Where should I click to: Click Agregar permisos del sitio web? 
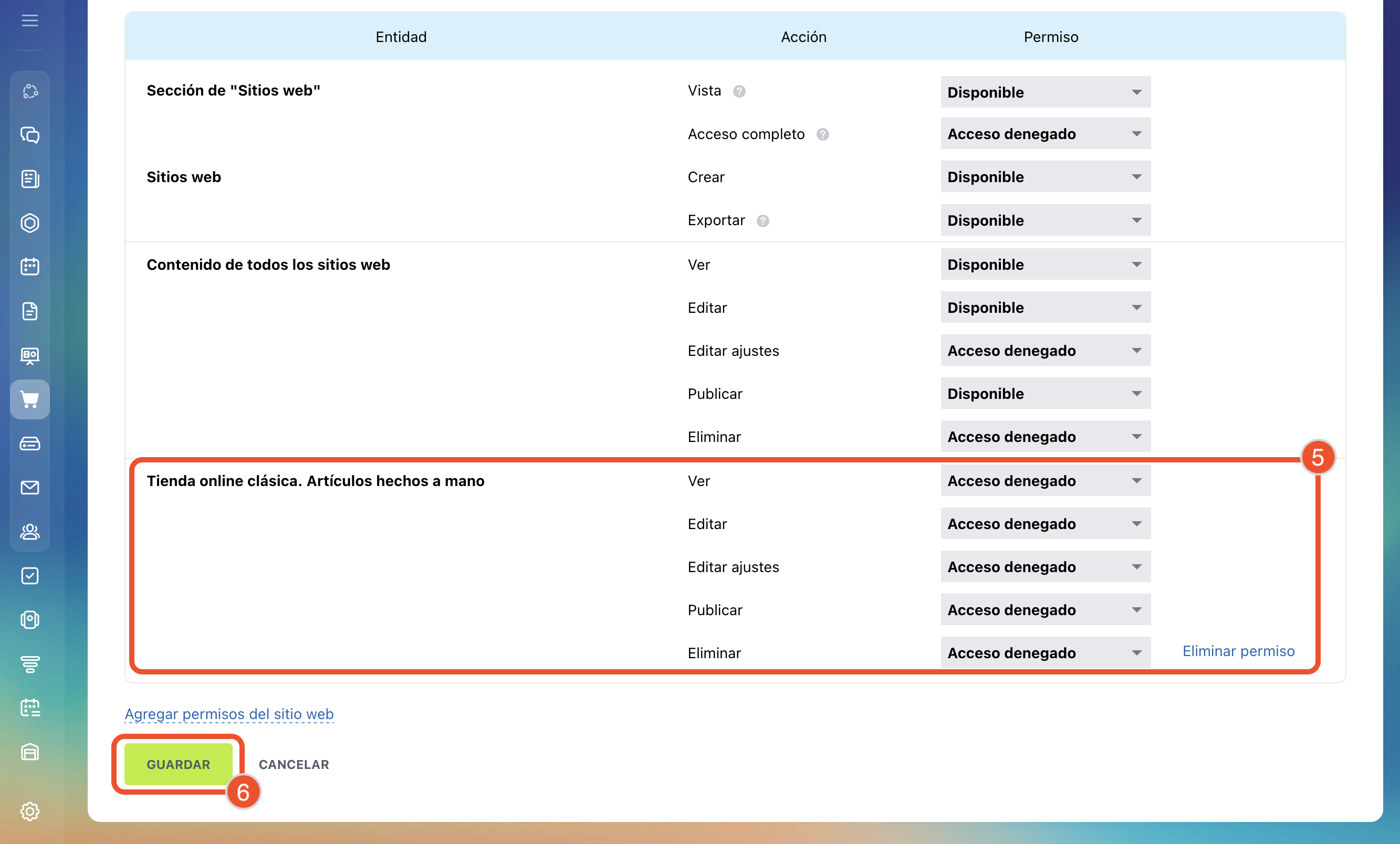pos(229,714)
